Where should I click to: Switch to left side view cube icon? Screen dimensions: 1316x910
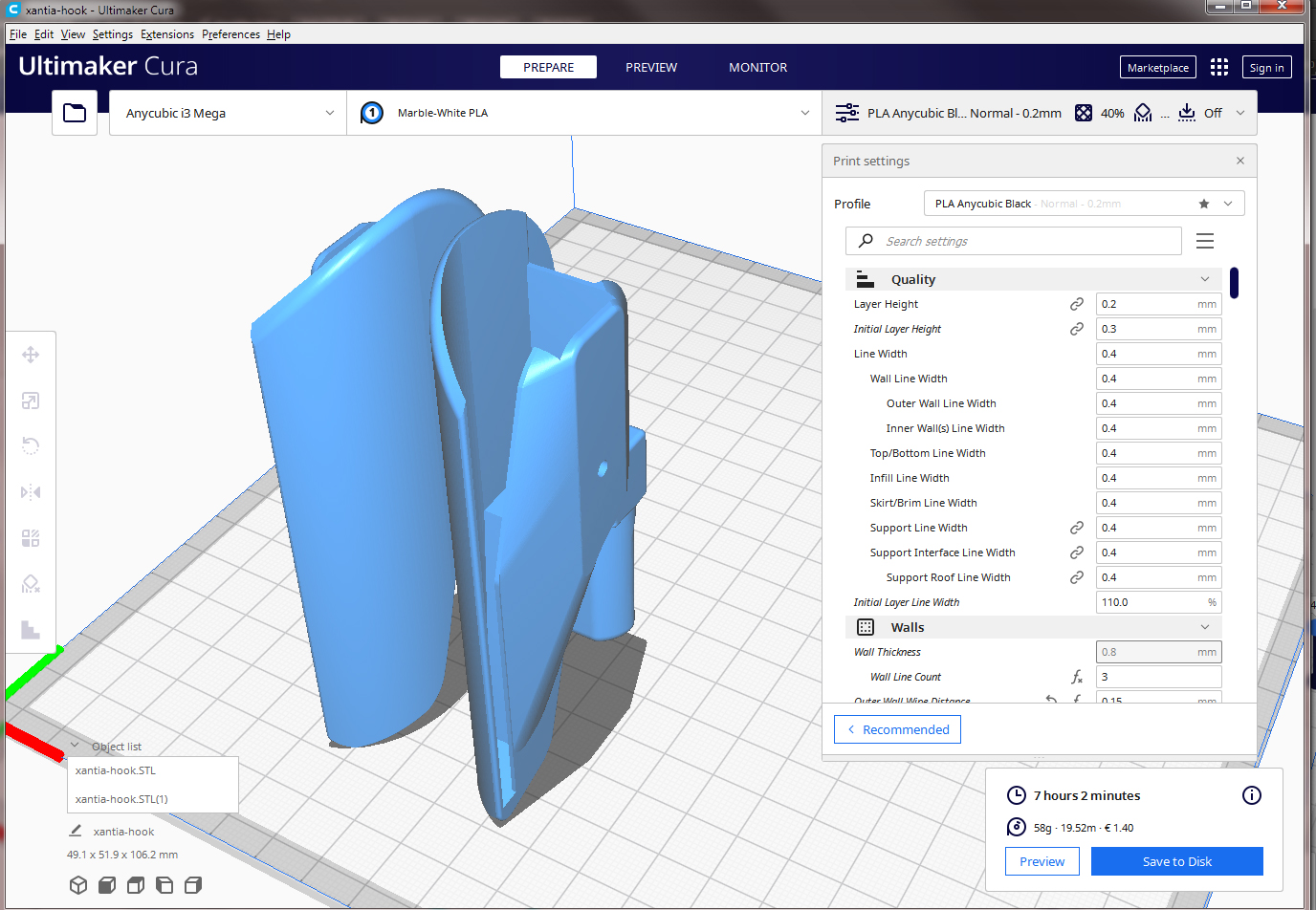tap(164, 885)
